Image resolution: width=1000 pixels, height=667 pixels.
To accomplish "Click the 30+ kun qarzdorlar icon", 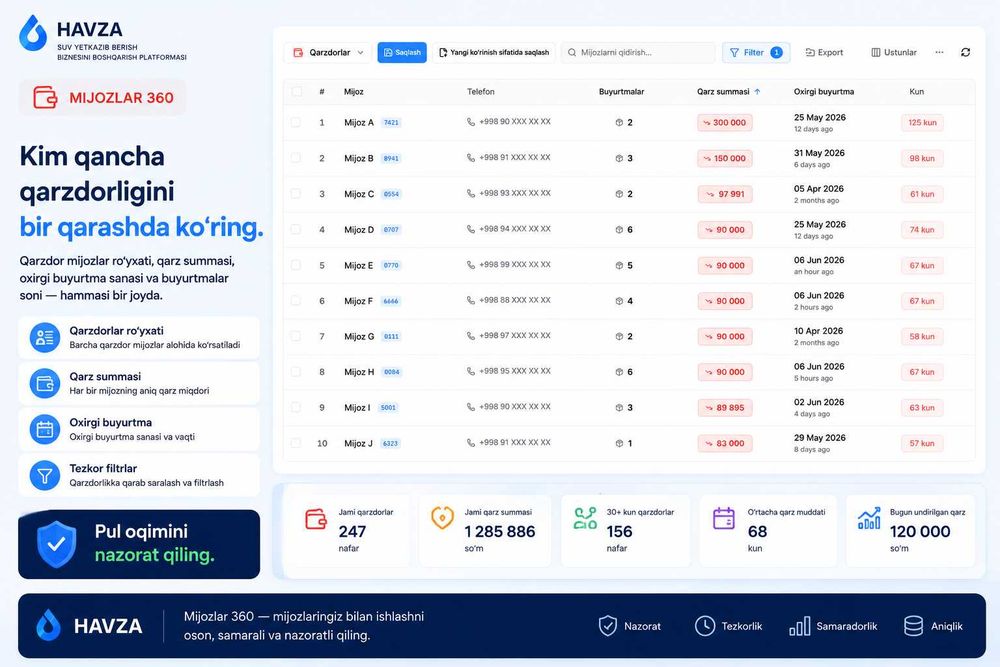I will click(585, 518).
